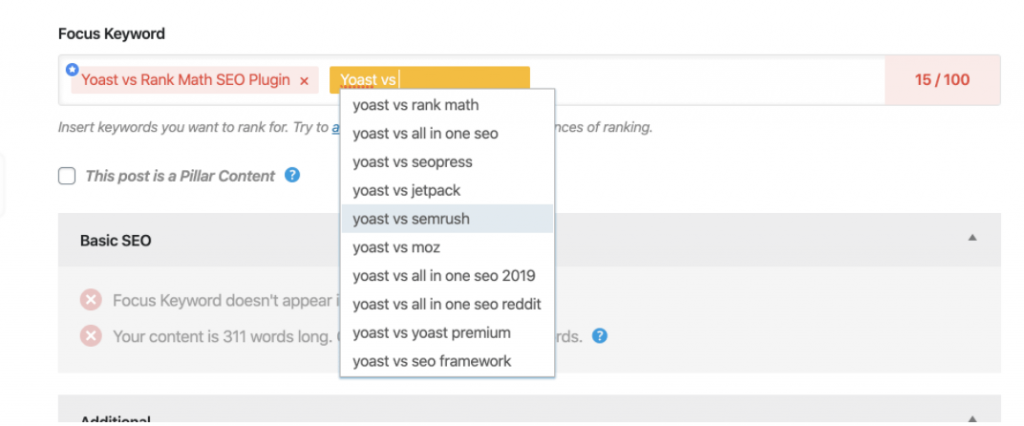Click the blue star on primary keyword
This screenshot has width=1024, height=426.
pos(71,69)
